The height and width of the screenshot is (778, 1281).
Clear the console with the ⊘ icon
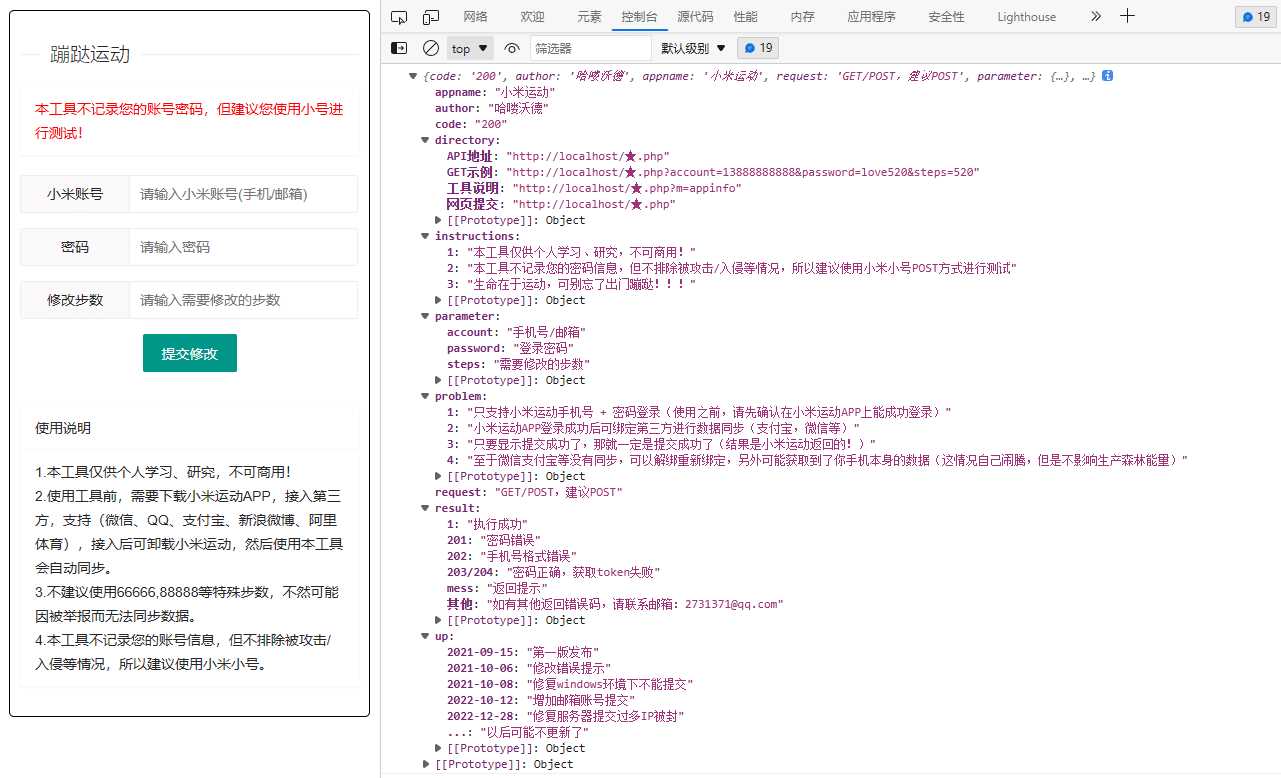pyautogui.click(x=431, y=47)
